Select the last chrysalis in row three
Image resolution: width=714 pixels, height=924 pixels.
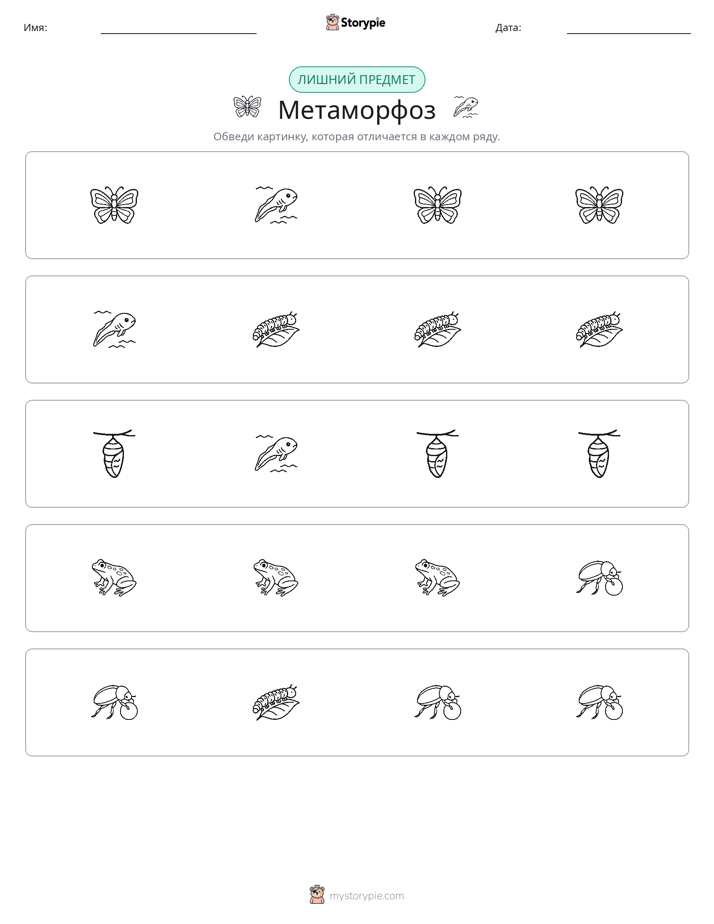coord(599,454)
